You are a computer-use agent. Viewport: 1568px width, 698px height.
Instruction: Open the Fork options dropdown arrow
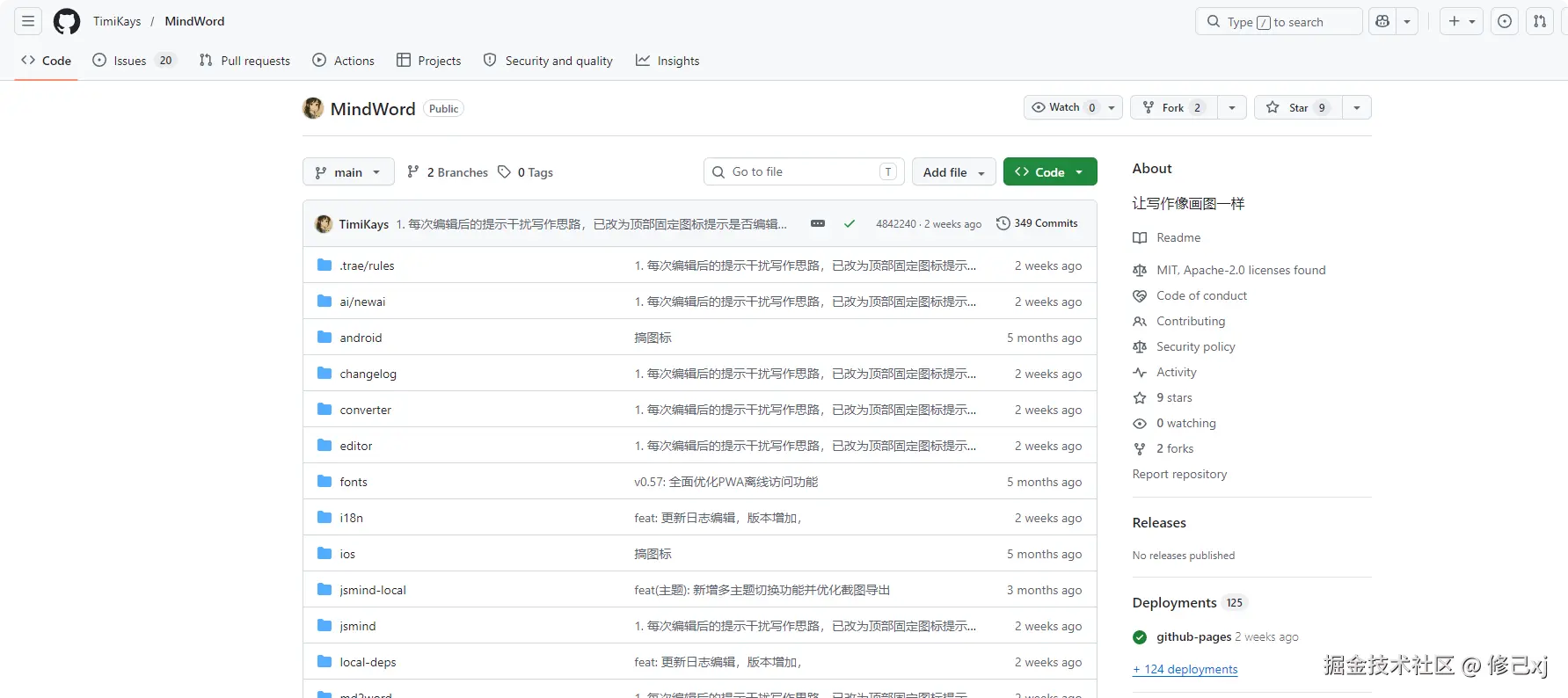[x=1232, y=107]
